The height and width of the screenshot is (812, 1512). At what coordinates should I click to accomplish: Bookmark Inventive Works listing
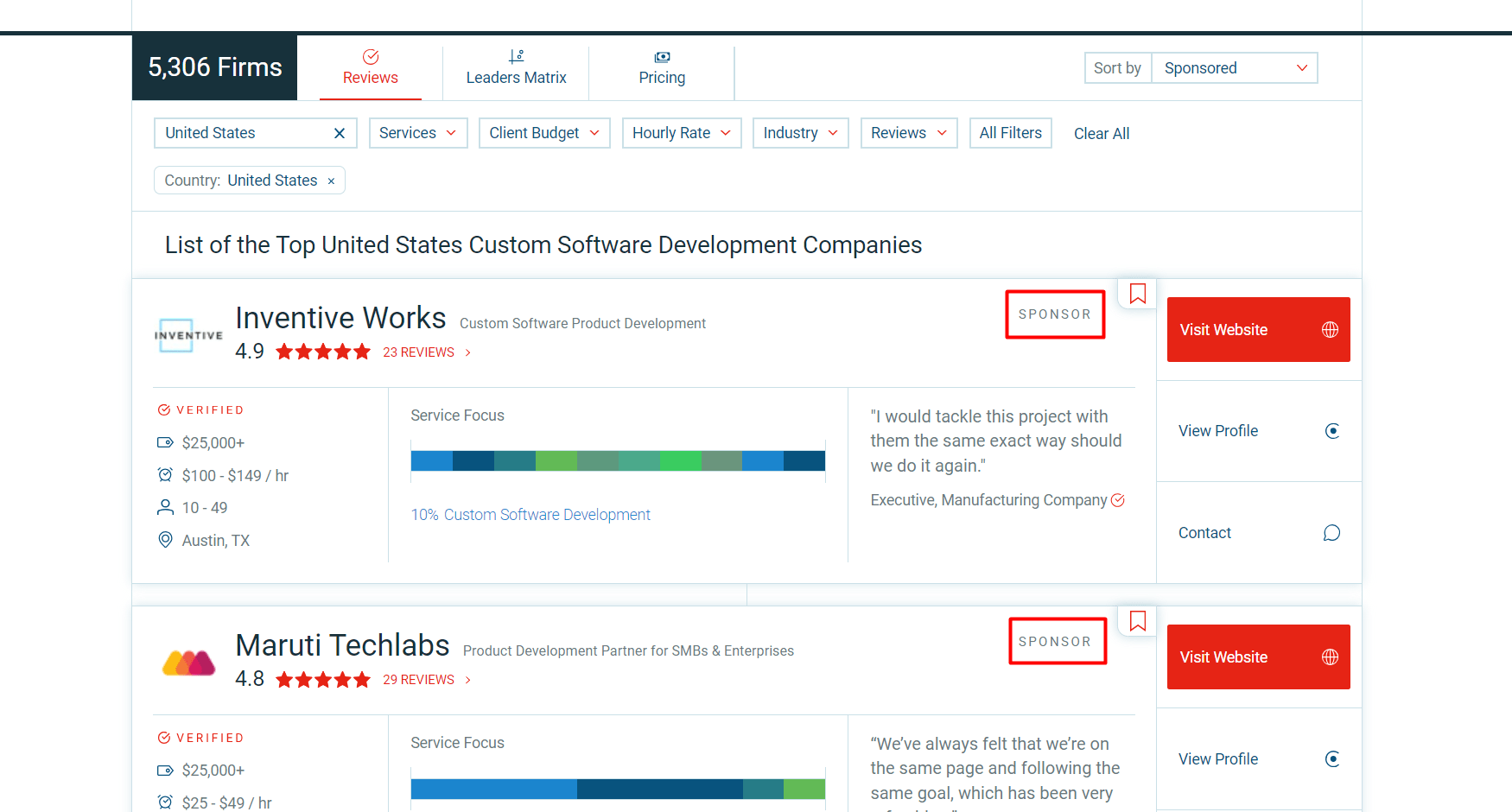(1138, 294)
